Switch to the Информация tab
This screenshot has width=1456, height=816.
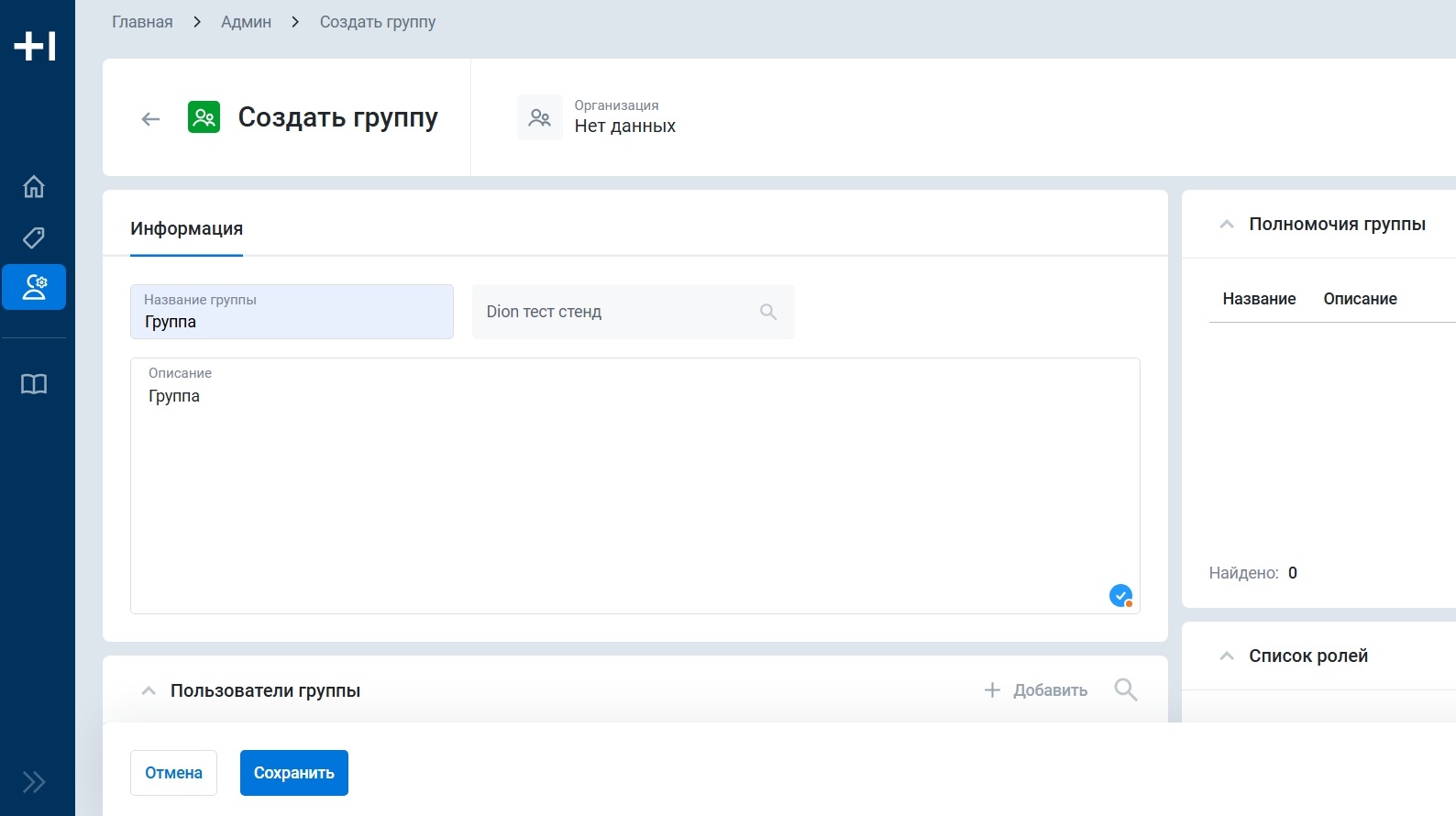tap(186, 229)
